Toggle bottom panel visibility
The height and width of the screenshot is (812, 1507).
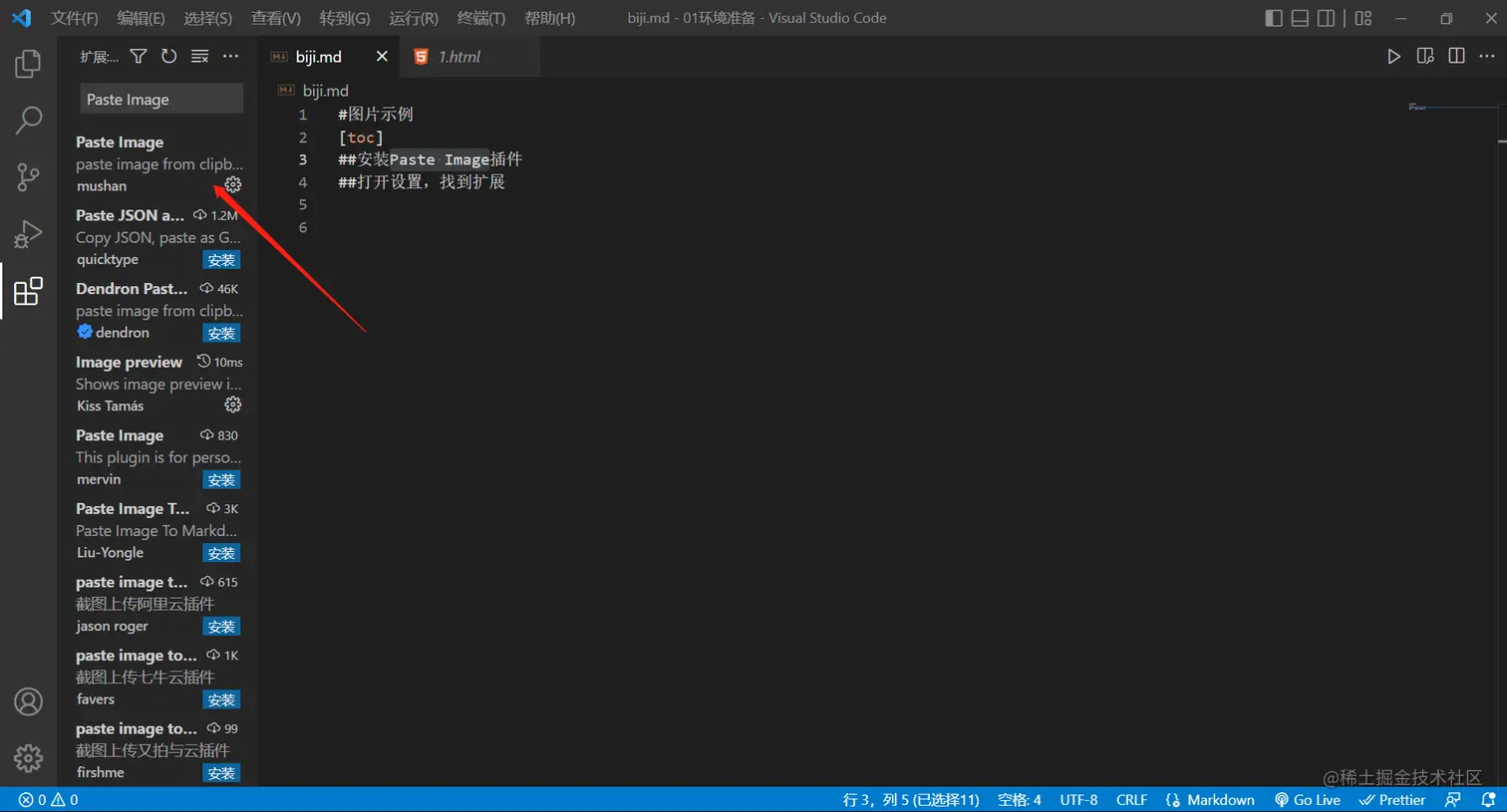click(1300, 18)
